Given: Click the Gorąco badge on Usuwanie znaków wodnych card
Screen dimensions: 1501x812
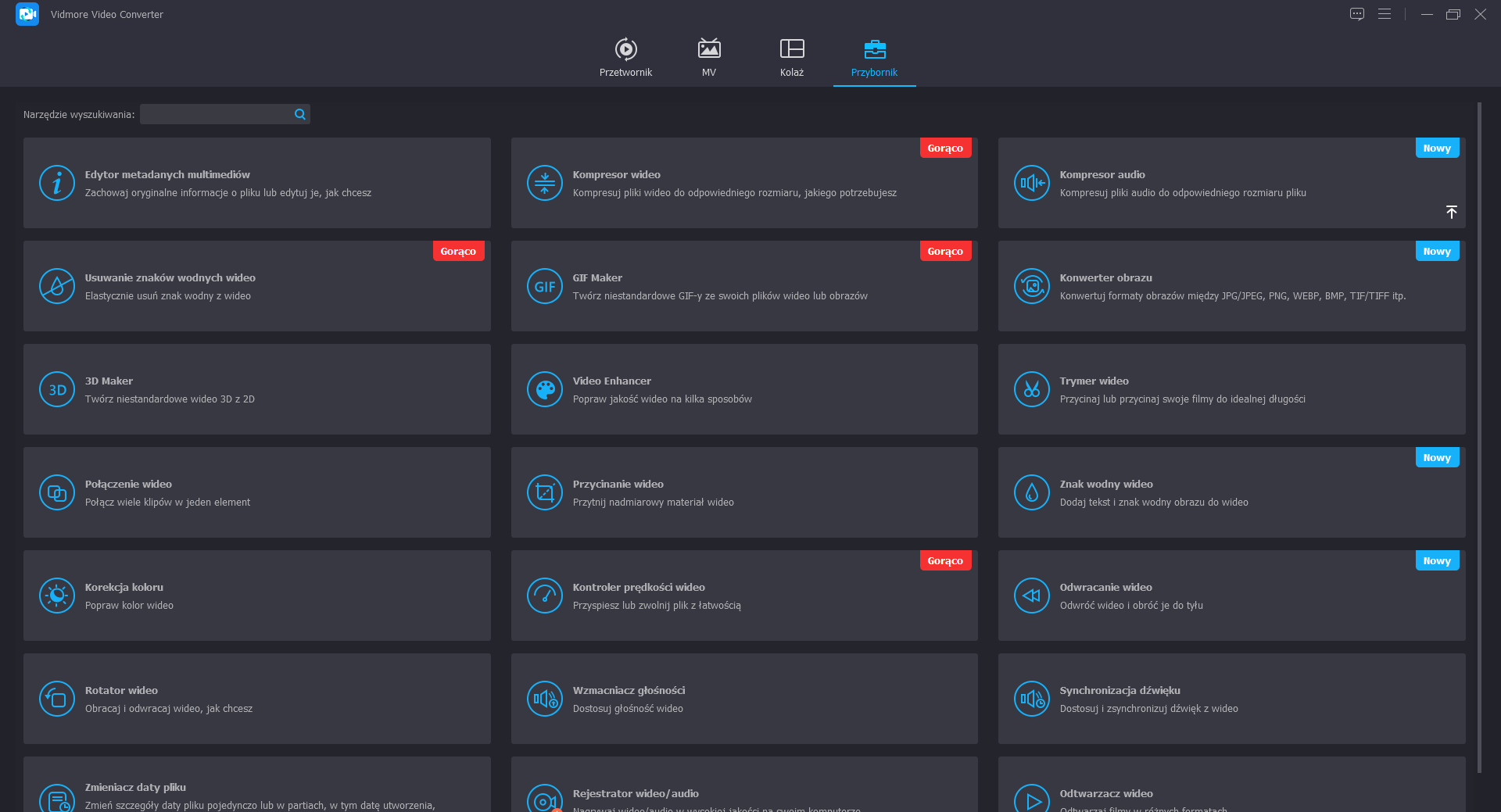Looking at the screenshot, I should coord(458,251).
